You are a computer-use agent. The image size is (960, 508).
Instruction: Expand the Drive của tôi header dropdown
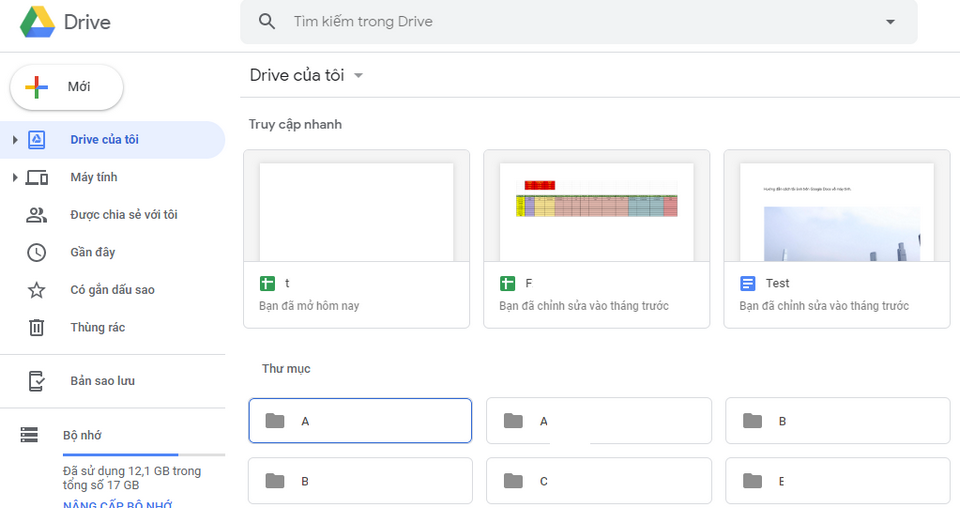click(x=359, y=76)
